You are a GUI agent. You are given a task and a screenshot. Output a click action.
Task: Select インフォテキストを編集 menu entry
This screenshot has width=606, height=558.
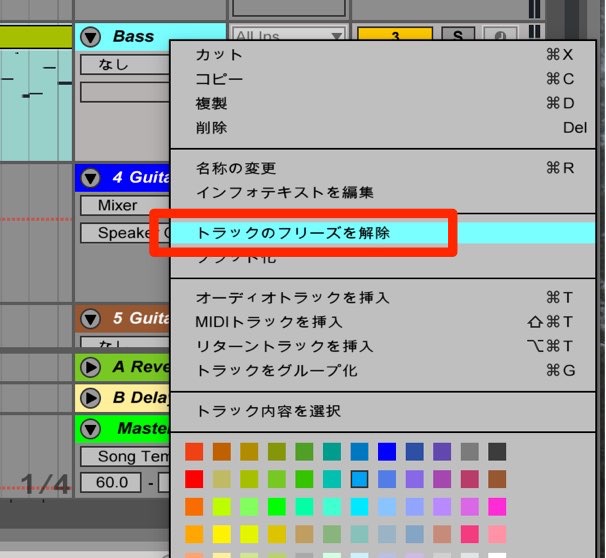tap(383, 192)
